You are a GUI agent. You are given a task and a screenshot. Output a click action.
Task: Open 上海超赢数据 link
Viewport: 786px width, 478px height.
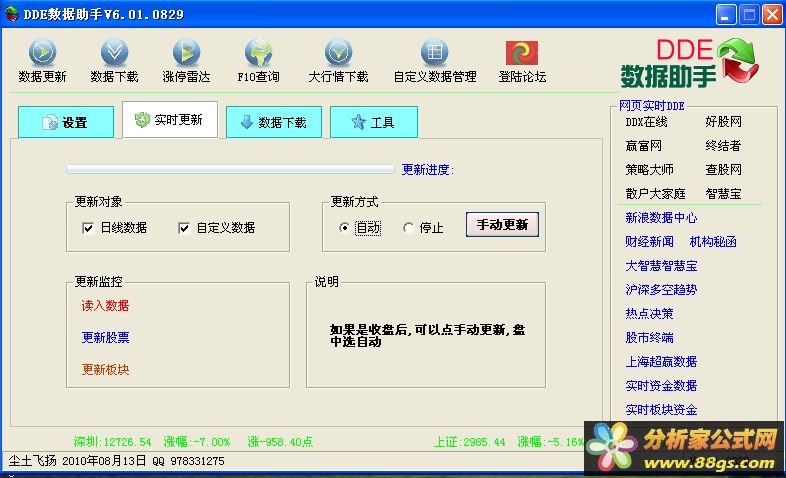[x=661, y=362]
